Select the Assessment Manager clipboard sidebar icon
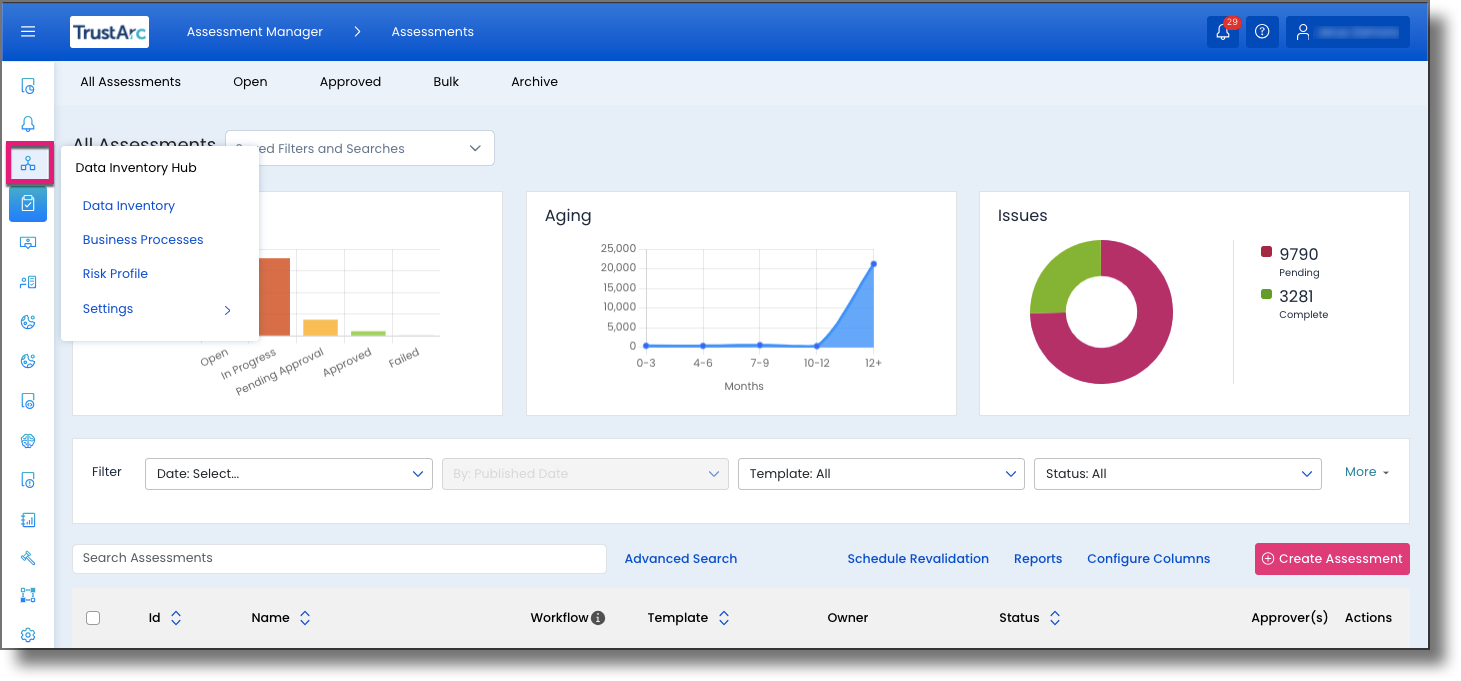The image size is (1461, 681). (28, 203)
